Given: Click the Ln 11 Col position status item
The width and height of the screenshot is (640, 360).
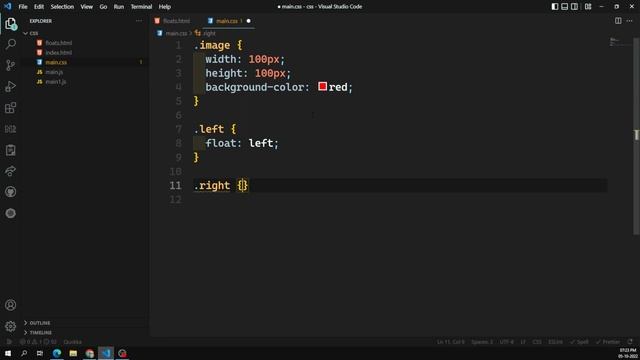Looking at the screenshot, I should coord(451,342).
